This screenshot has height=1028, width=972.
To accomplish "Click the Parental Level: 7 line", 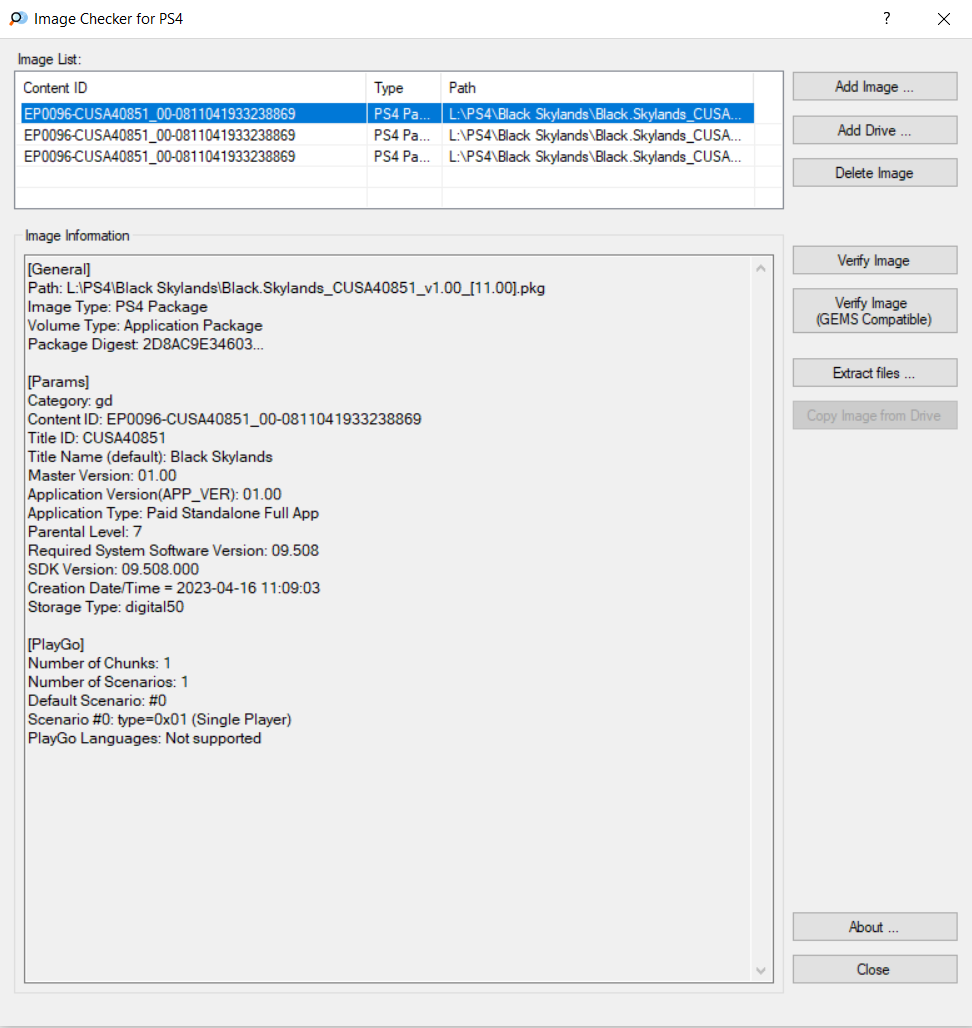I will pyautogui.click(x=85, y=532).
